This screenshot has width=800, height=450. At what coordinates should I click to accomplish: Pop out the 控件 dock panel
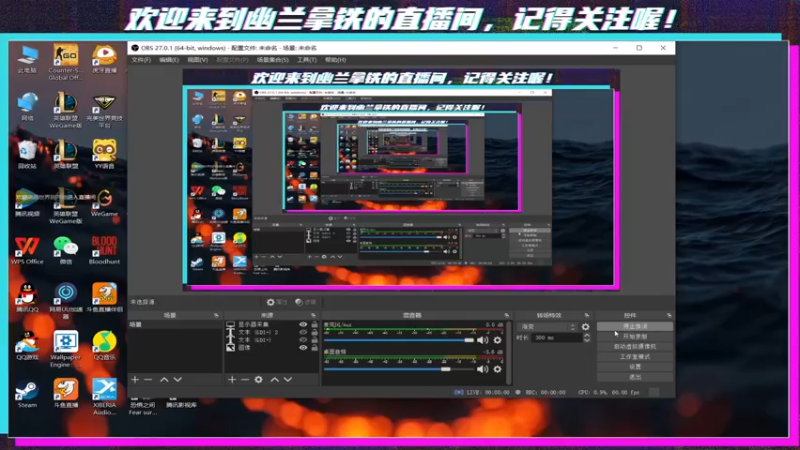(x=669, y=315)
